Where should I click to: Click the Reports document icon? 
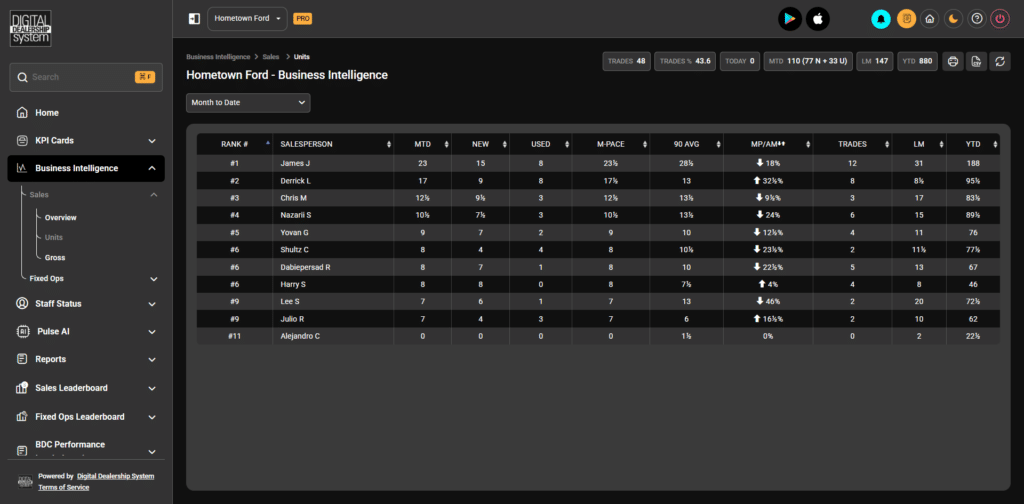pyautogui.click(x=22, y=359)
